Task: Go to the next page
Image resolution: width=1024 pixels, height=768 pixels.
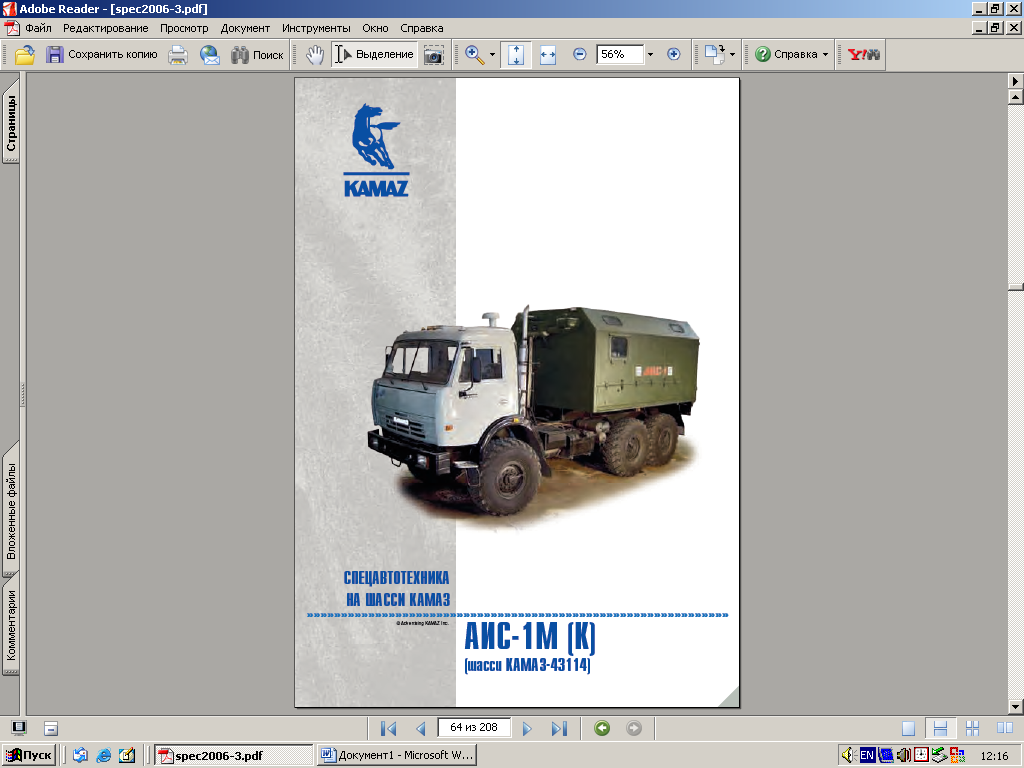Action: coord(527,728)
